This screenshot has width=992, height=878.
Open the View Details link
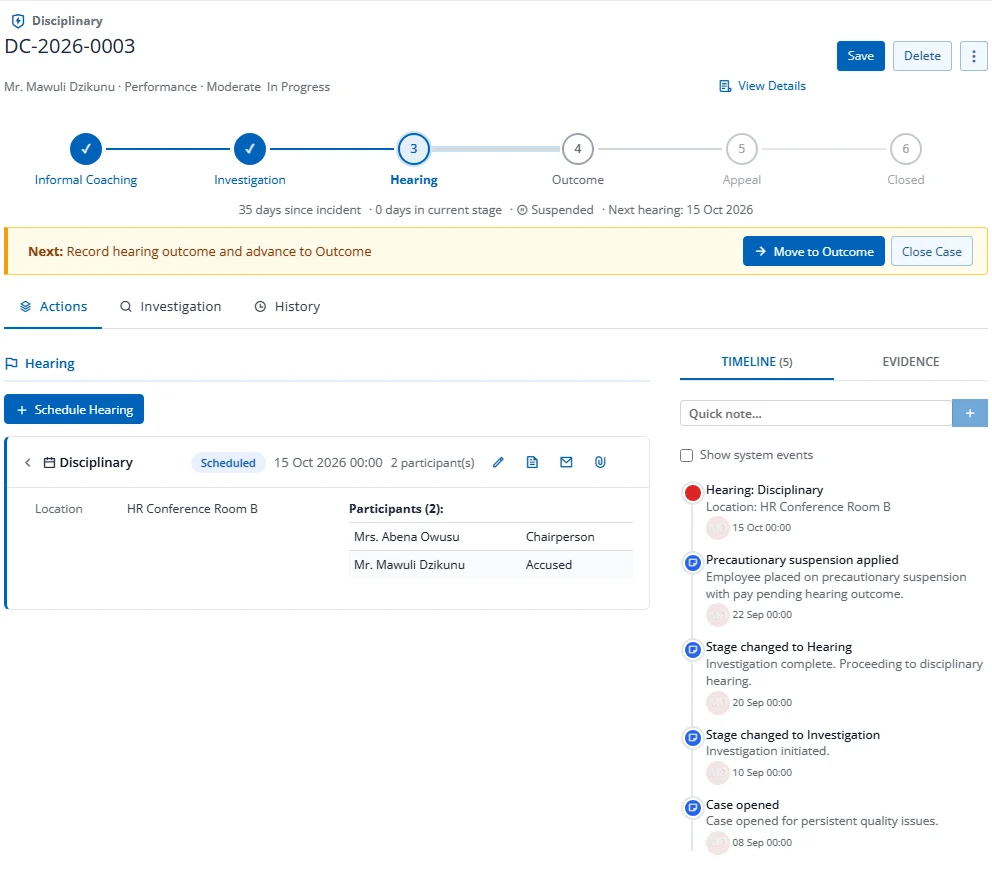[763, 86]
